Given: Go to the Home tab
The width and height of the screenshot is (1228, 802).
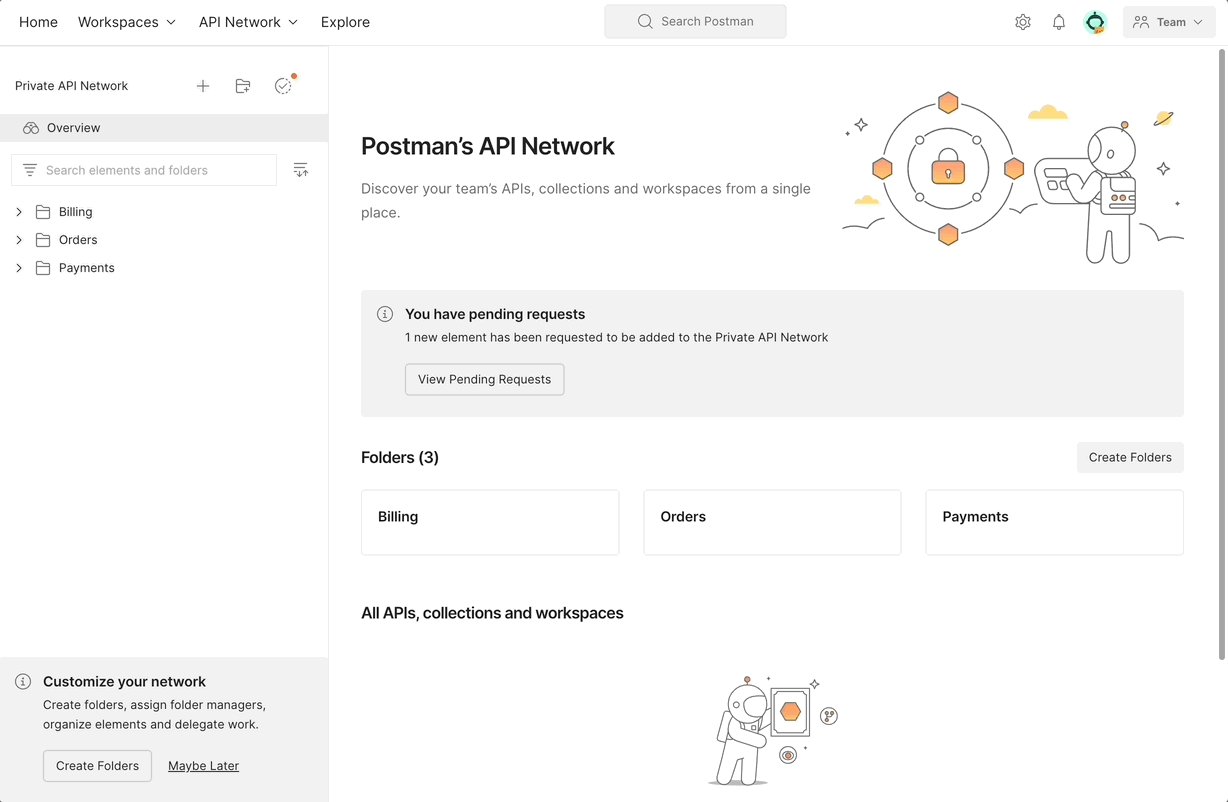Looking at the screenshot, I should 38,21.
